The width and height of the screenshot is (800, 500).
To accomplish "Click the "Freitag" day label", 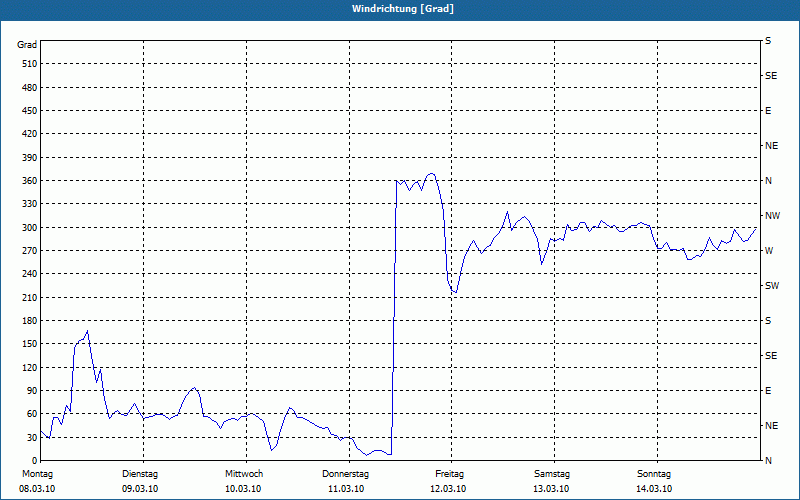I will click(x=449, y=474).
